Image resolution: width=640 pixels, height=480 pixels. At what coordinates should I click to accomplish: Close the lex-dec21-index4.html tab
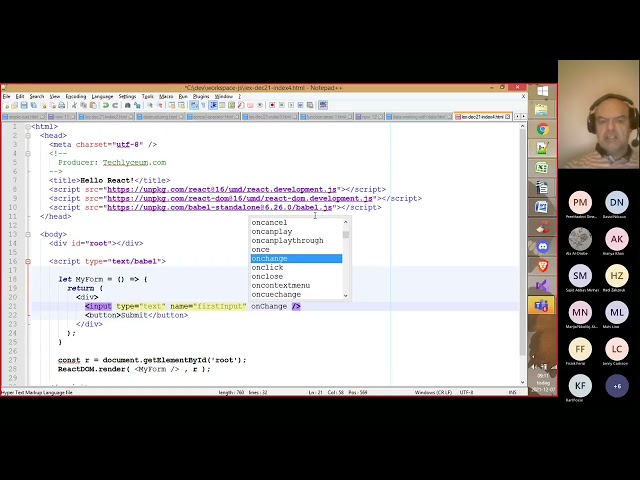click(x=508, y=117)
